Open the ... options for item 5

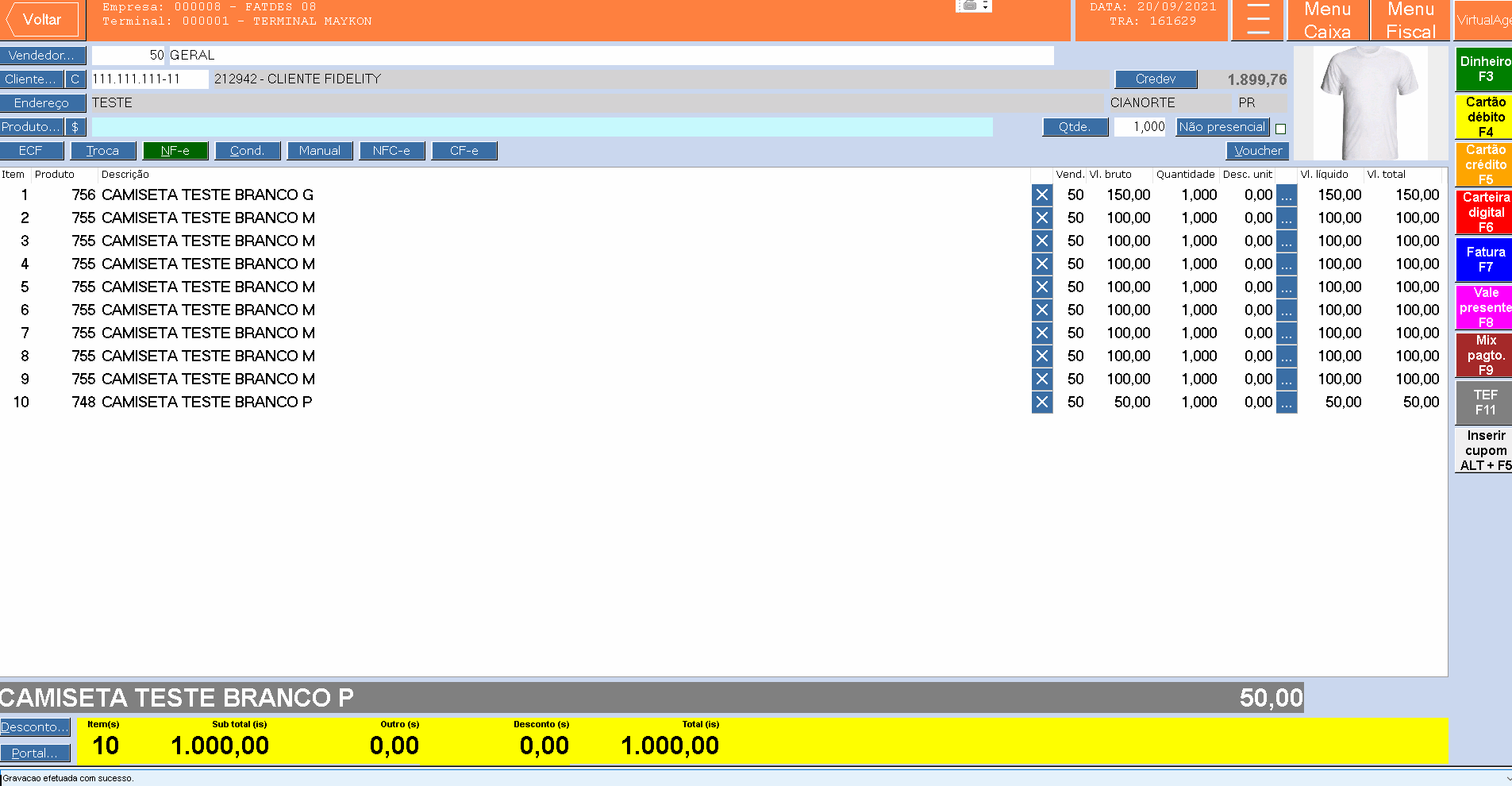pyautogui.click(x=1287, y=287)
